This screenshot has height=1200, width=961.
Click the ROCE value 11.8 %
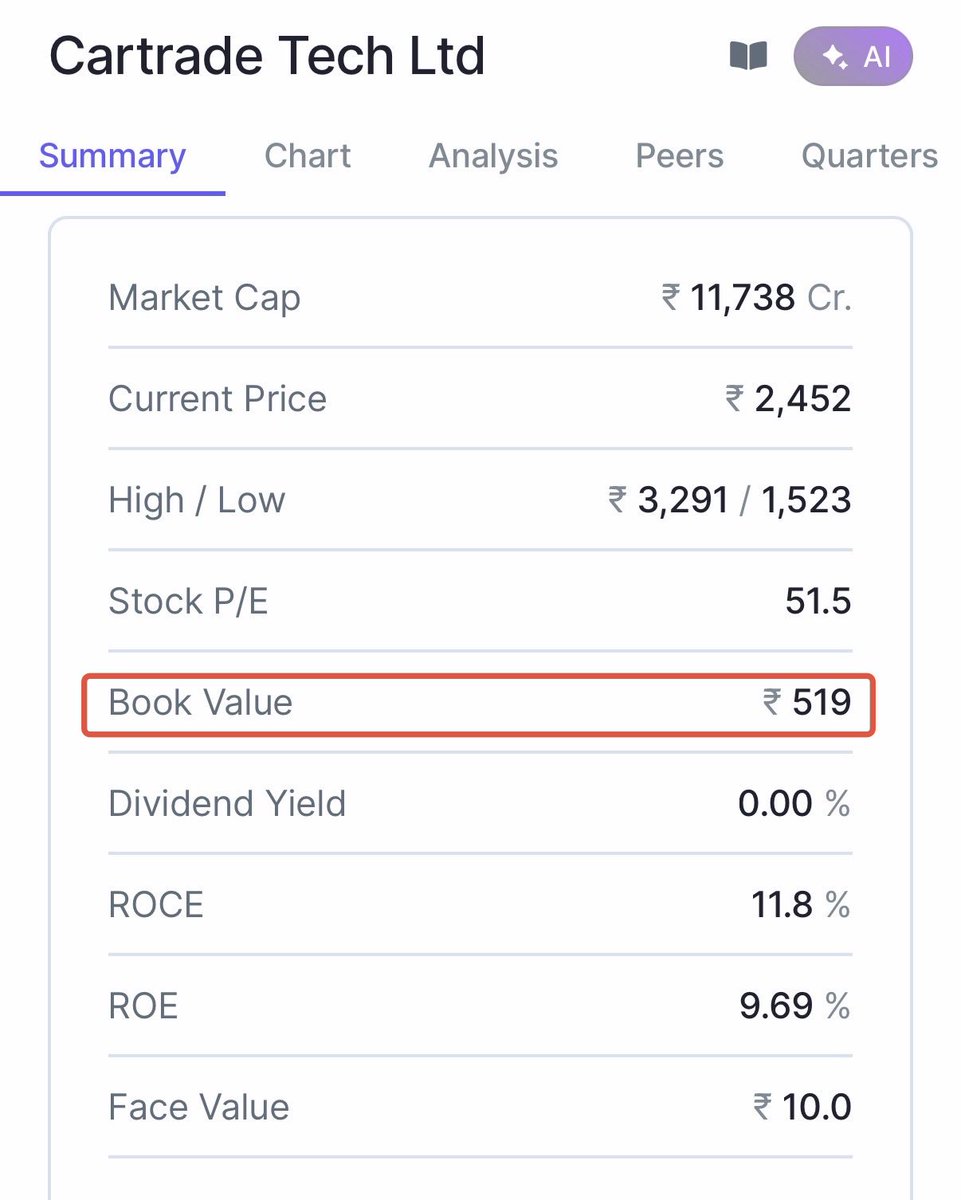801,905
